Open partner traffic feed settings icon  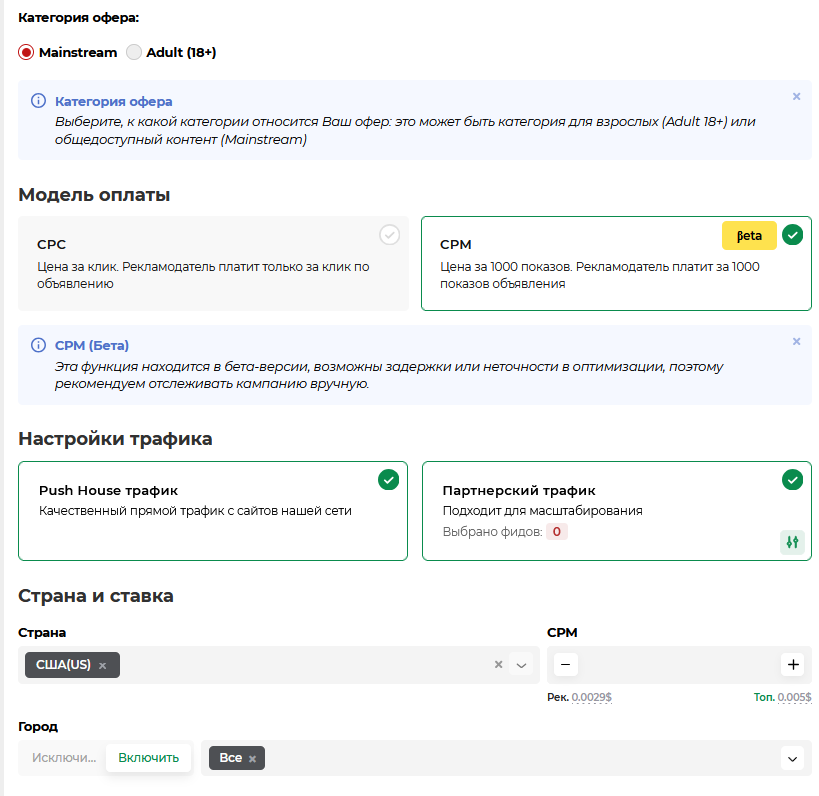click(x=792, y=542)
